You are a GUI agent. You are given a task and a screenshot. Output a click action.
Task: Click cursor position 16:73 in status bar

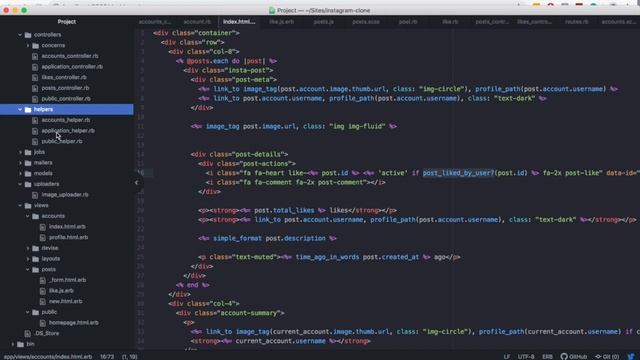107,356
